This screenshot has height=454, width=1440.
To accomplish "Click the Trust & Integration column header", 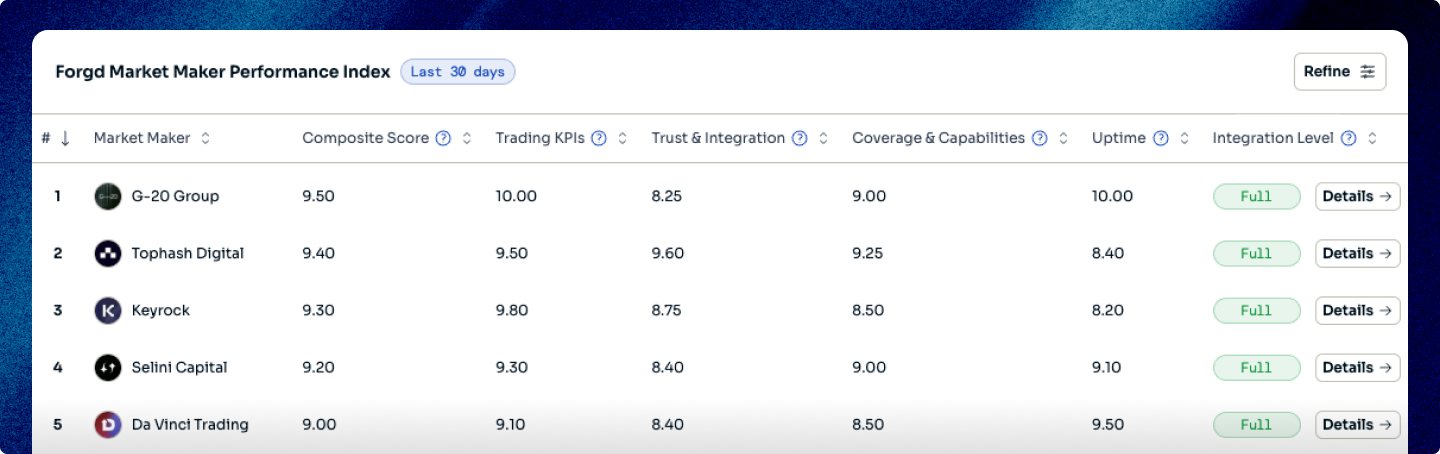I will (718, 139).
